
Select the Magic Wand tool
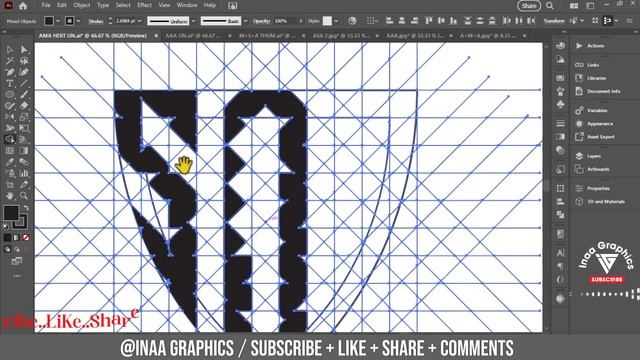pos(10,61)
